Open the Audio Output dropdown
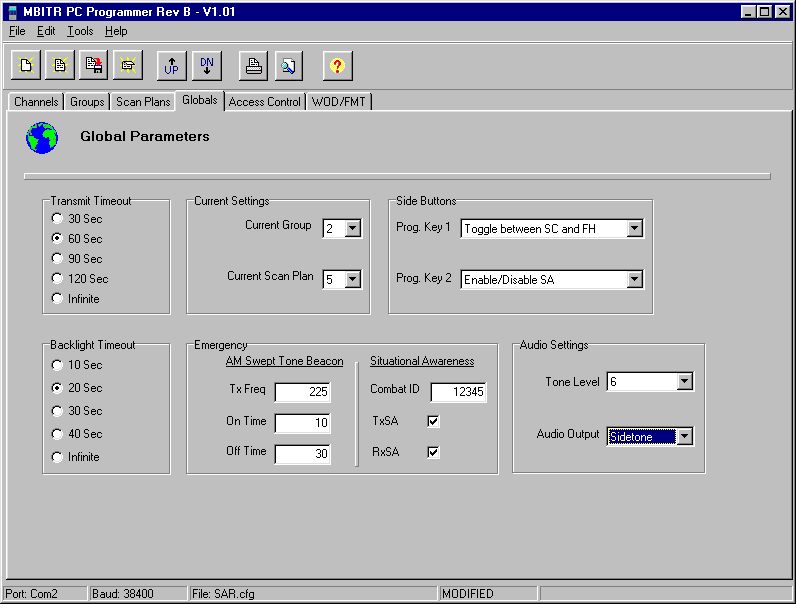 point(684,436)
